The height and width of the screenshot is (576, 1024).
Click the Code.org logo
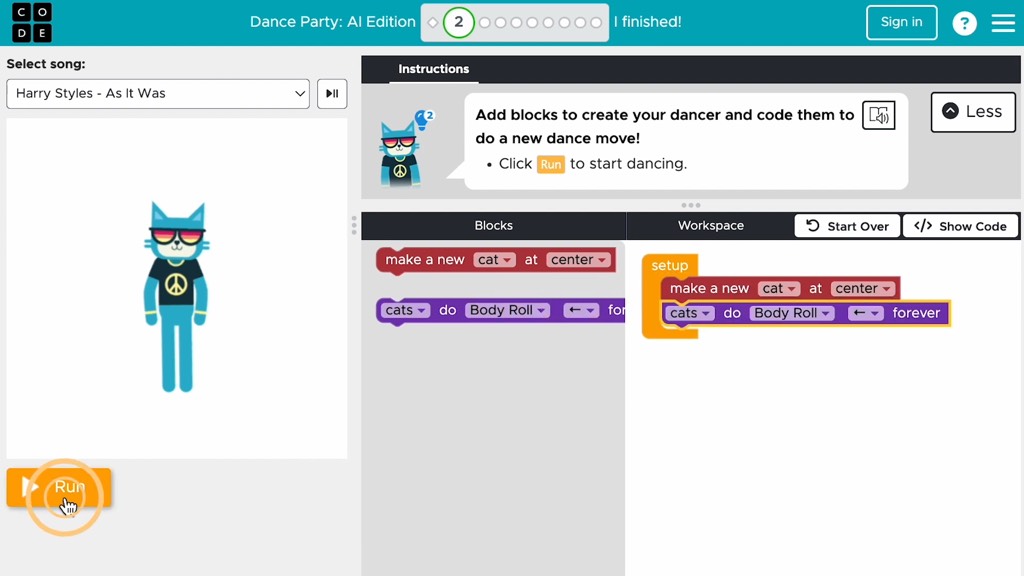(x=28, y=22)
